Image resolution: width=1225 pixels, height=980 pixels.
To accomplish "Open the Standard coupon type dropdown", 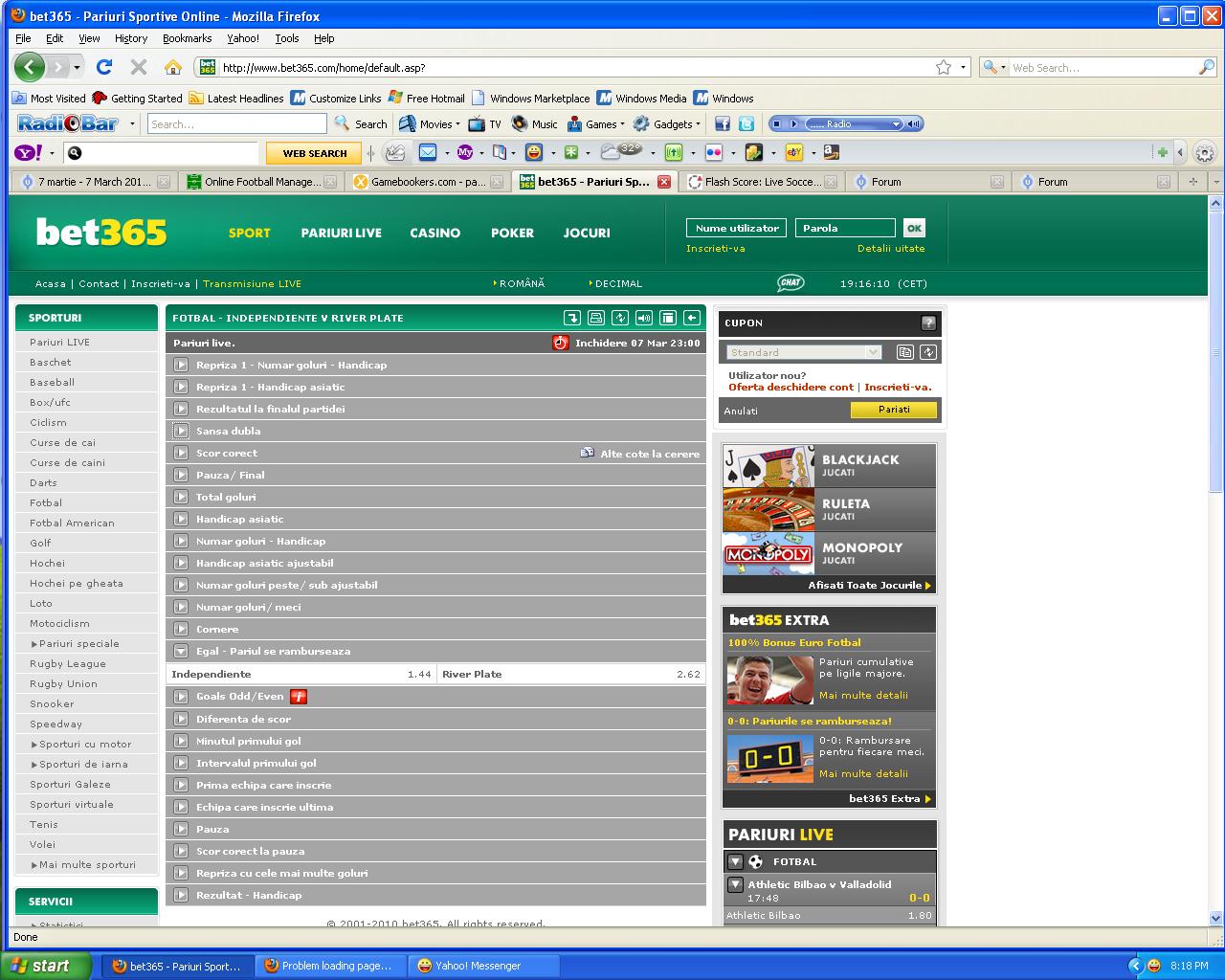I will click(804, 352).
